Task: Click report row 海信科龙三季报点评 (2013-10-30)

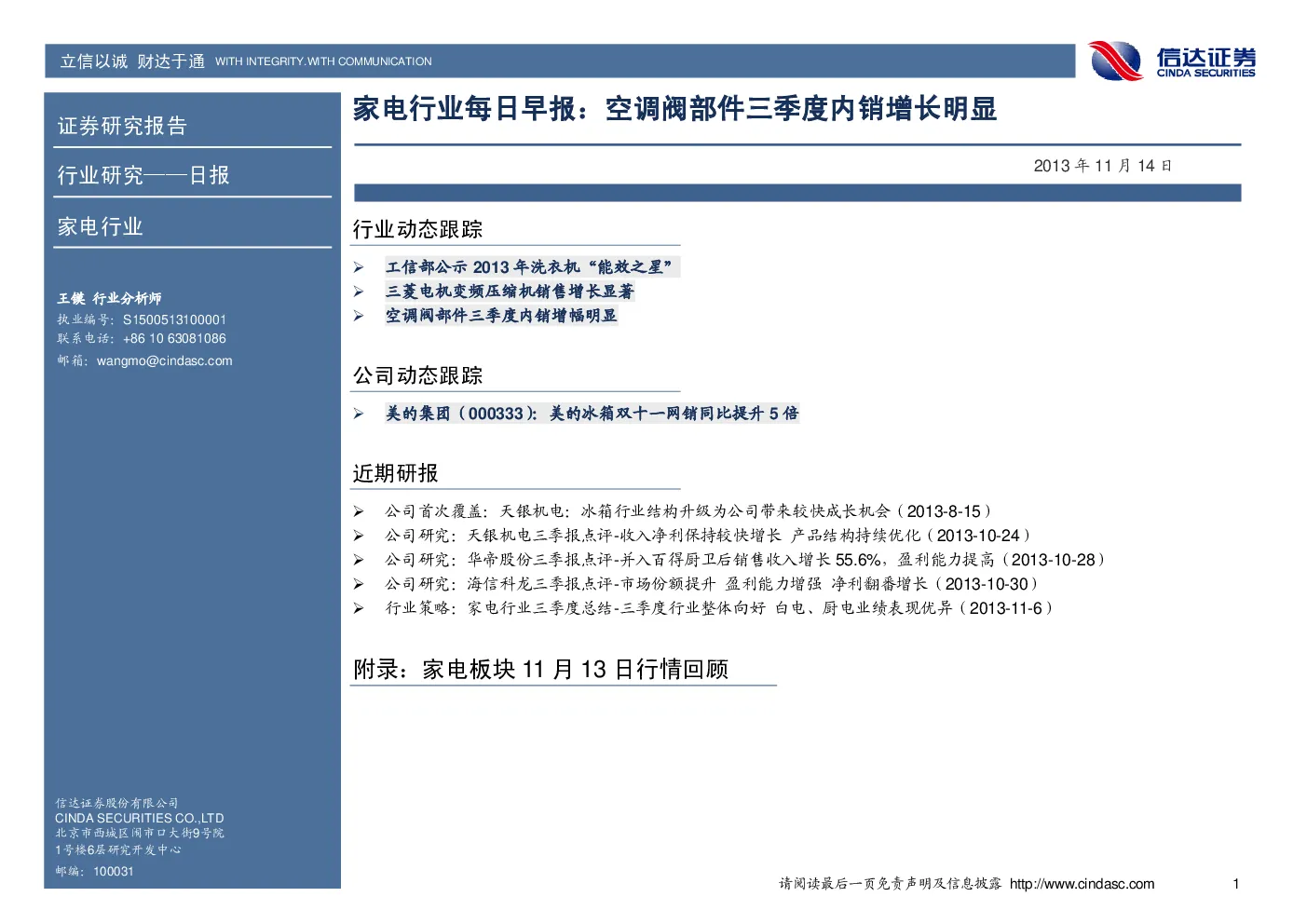Action: click(712, 584)
